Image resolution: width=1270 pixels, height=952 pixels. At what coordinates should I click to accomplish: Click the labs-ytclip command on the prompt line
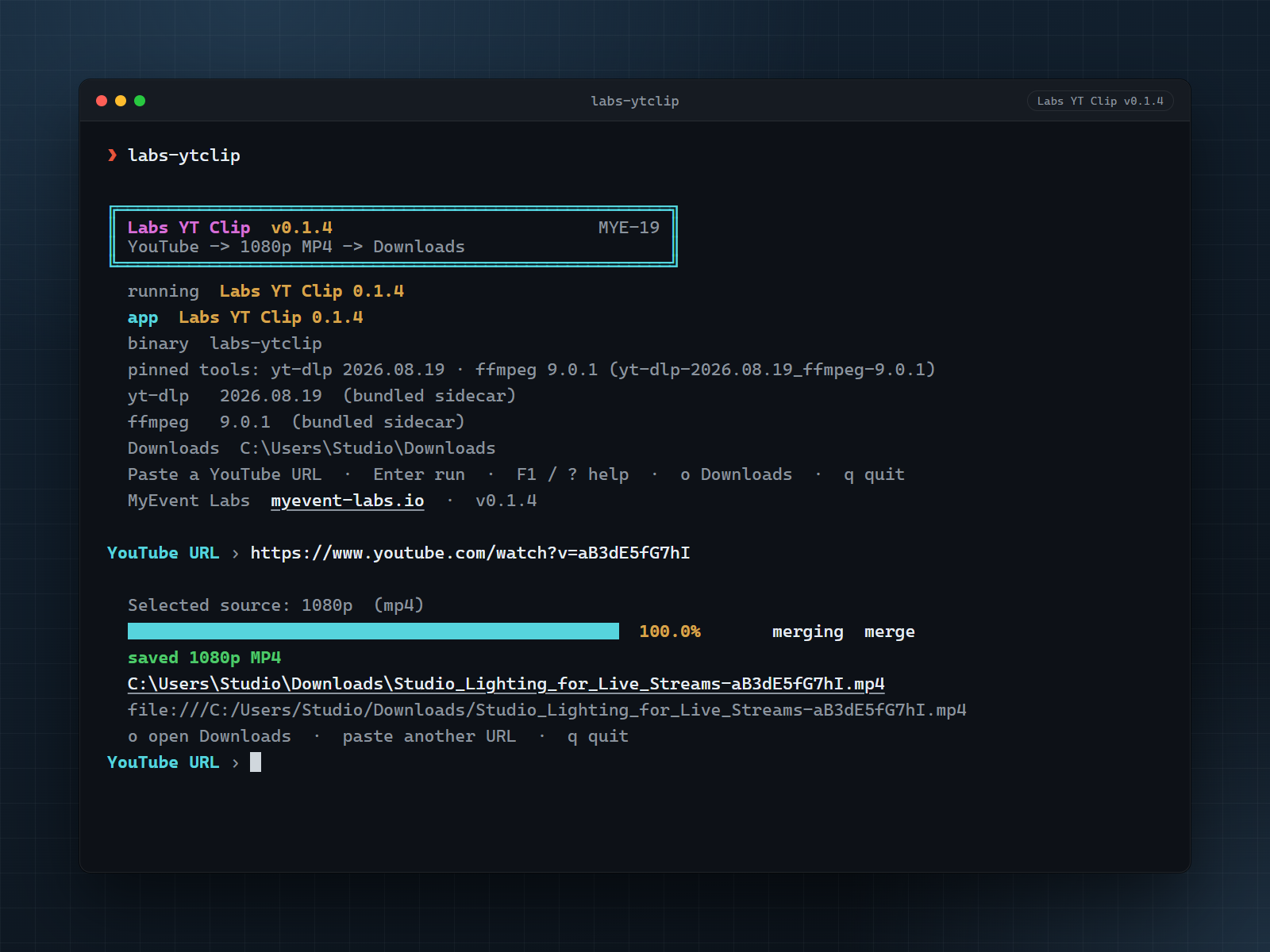184,155
